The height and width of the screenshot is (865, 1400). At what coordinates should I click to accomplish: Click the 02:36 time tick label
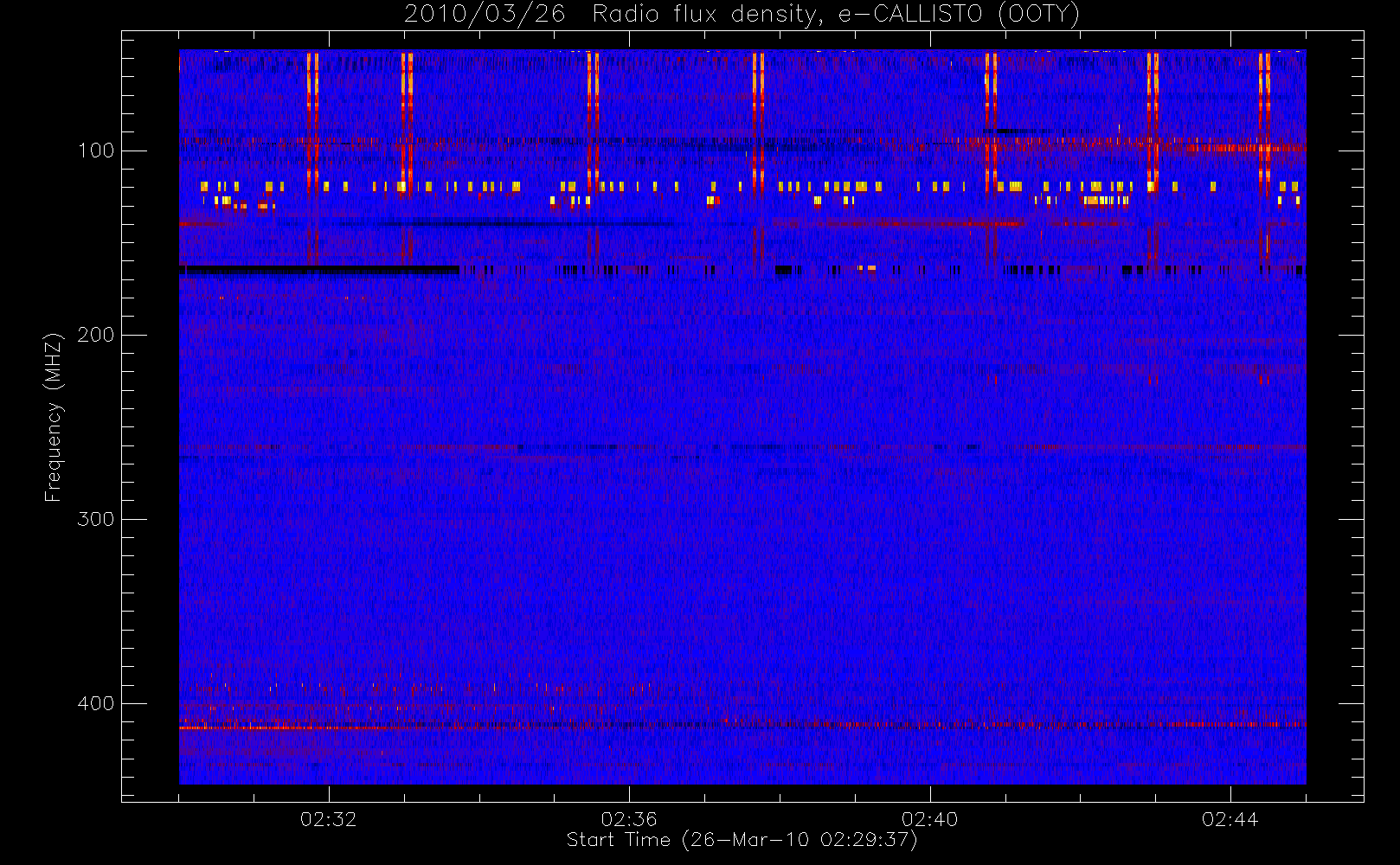[x=629, y=819]
